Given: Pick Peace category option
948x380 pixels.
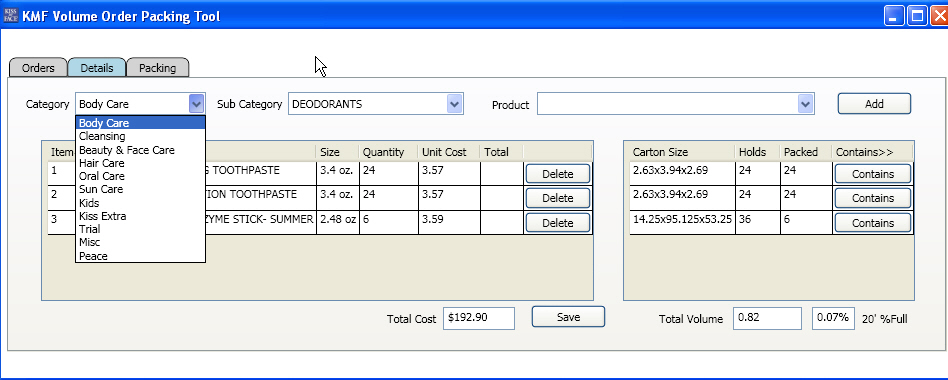Looking at the screenshot, I should click(140, 256).
